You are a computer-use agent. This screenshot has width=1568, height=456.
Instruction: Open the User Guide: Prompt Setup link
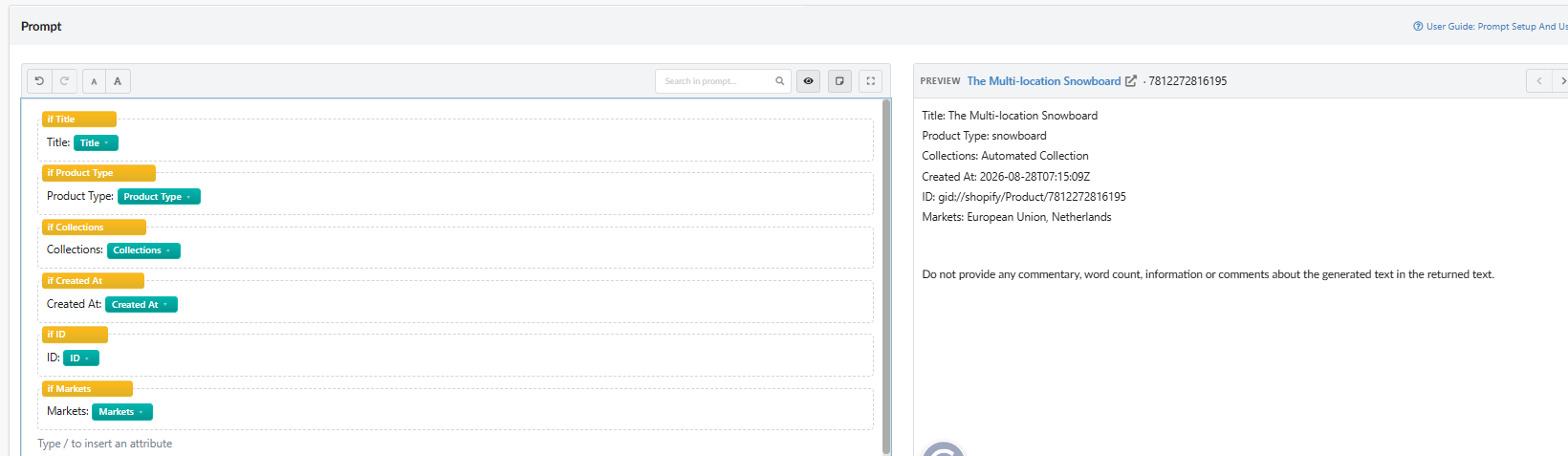point(1490,27)
